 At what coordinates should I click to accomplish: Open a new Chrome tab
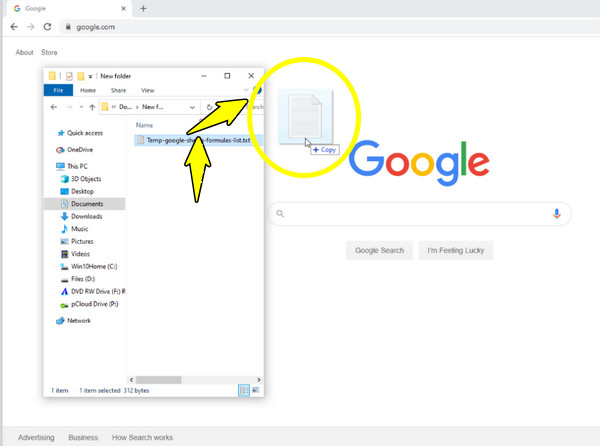point(143,8)
